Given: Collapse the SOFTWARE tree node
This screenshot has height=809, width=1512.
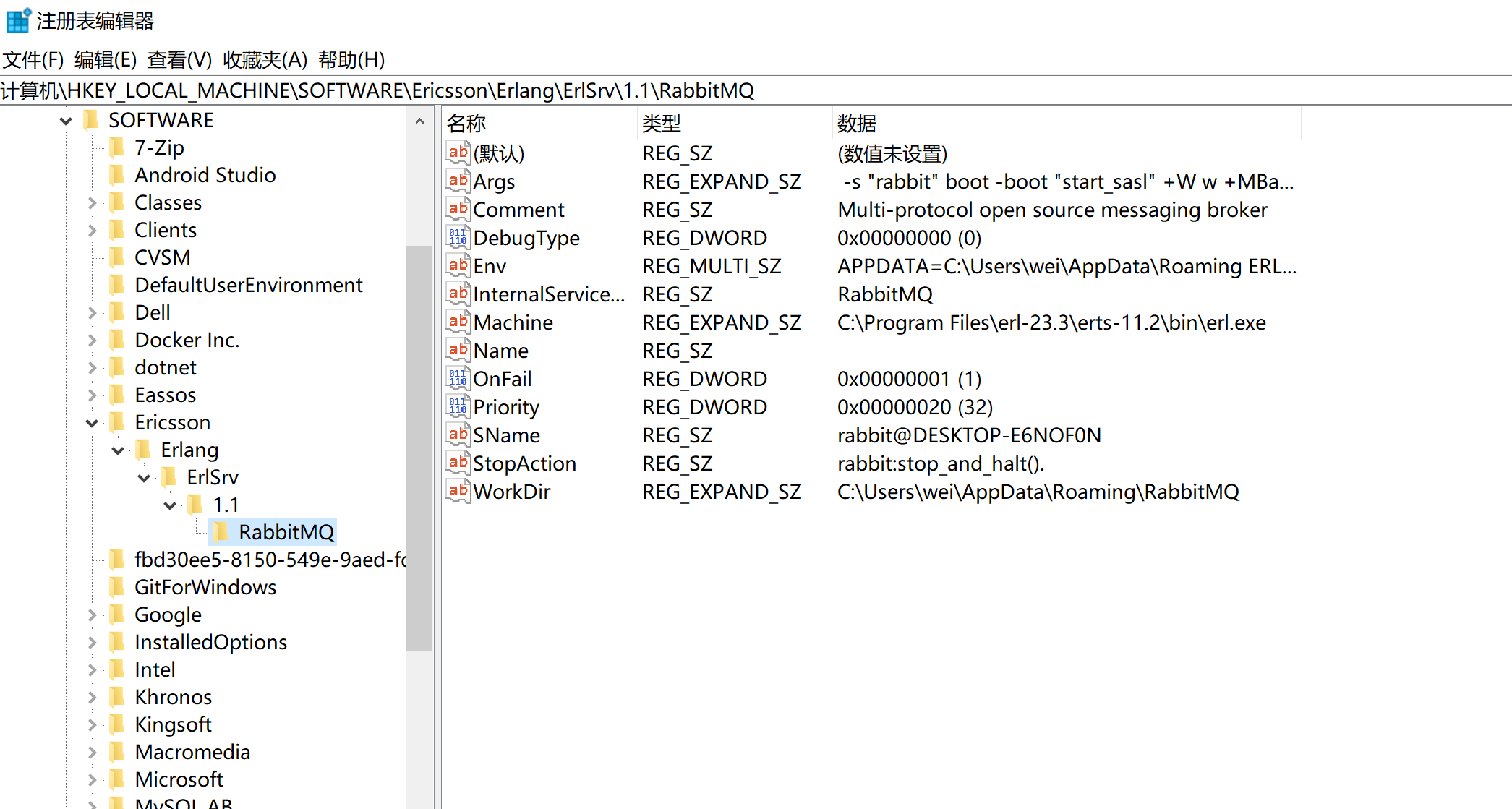Looking at the screenshot, I should click(x=66, y=121).
